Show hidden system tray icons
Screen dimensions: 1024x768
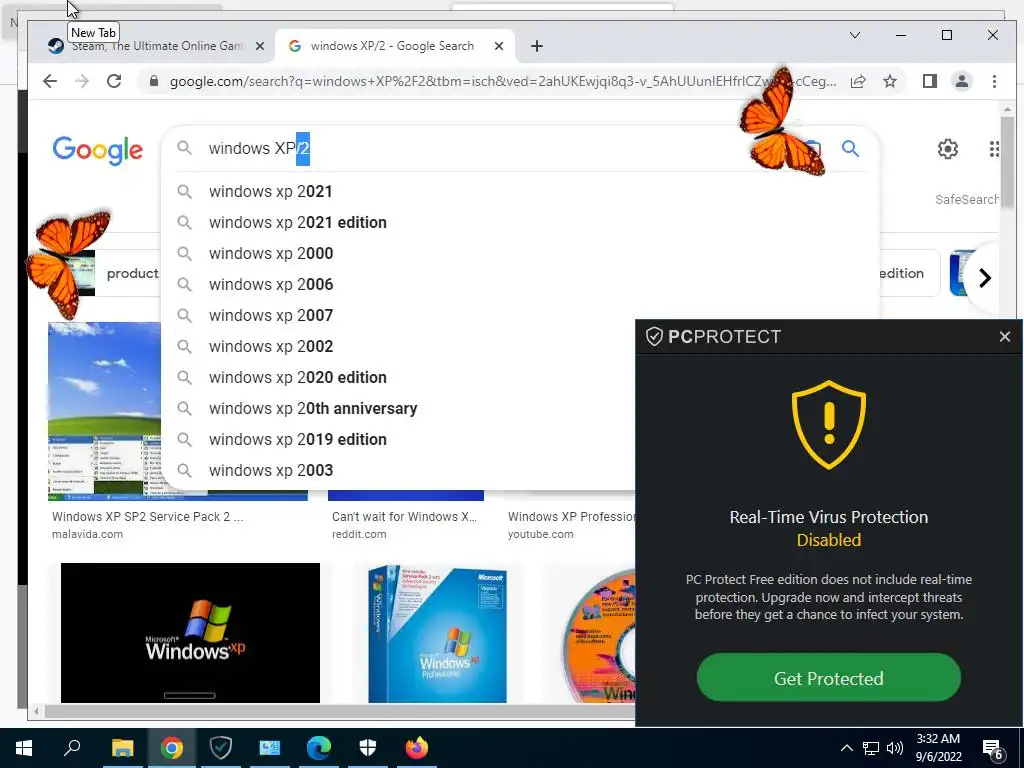point(846,748)
